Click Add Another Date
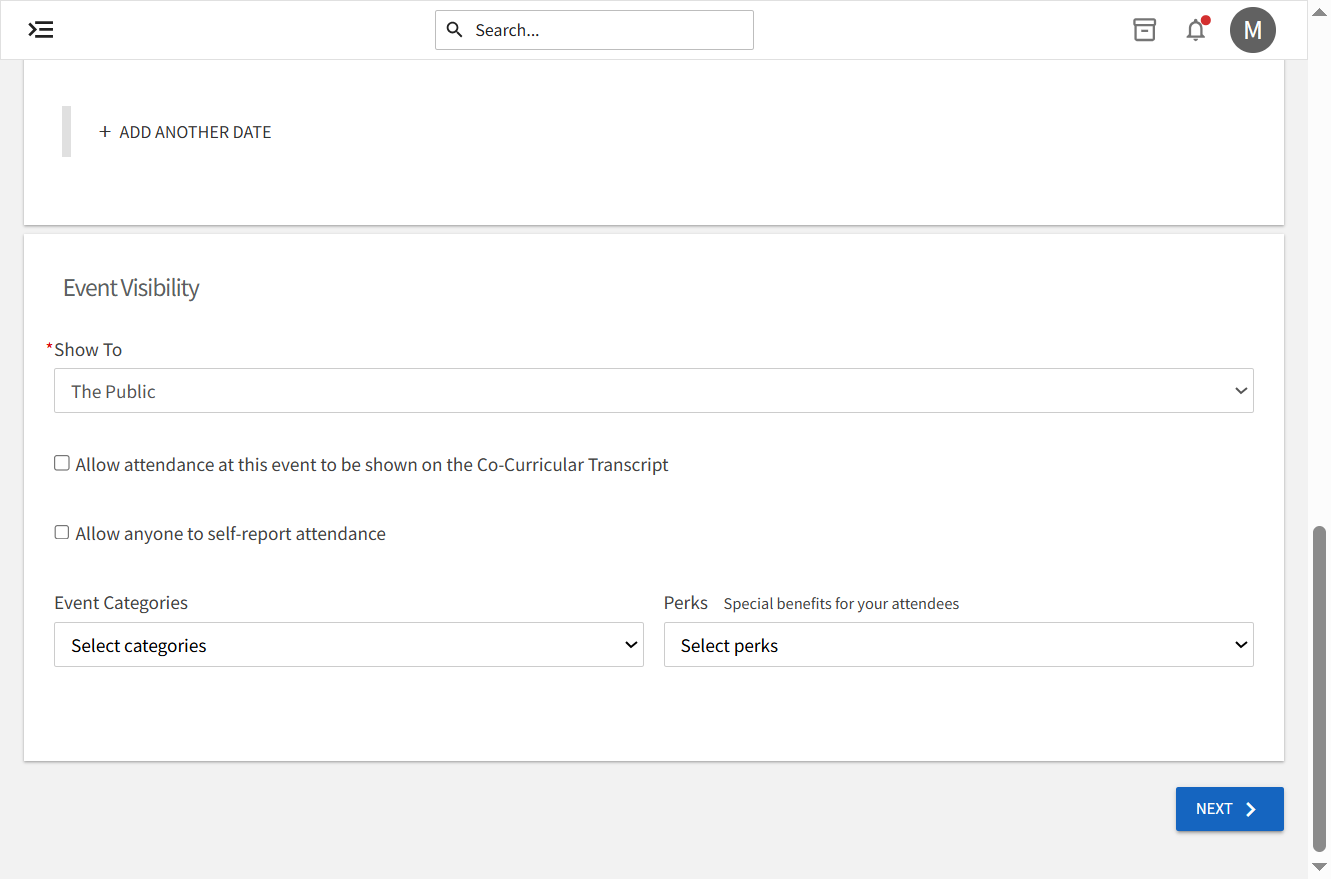1331x879 pixels. click(185, 132)
